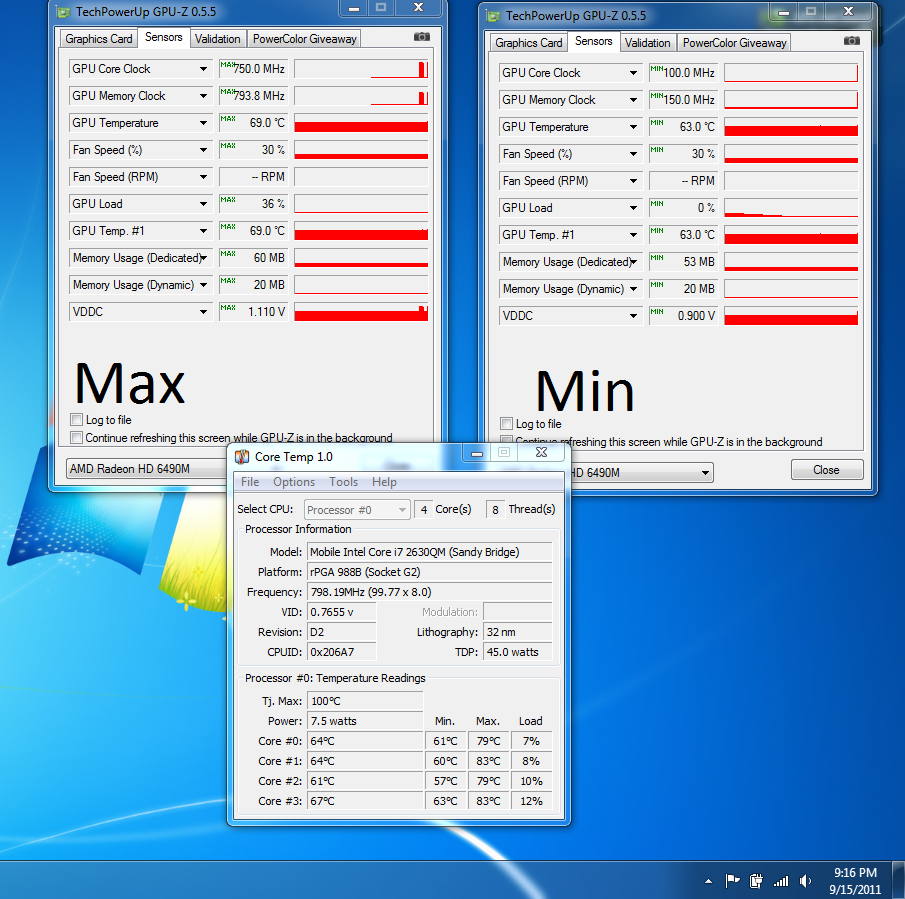Image resolution: width=905 pixels, height=899 pixels.
Task: Open the network signal tray icon
Action: pos(780,881)
